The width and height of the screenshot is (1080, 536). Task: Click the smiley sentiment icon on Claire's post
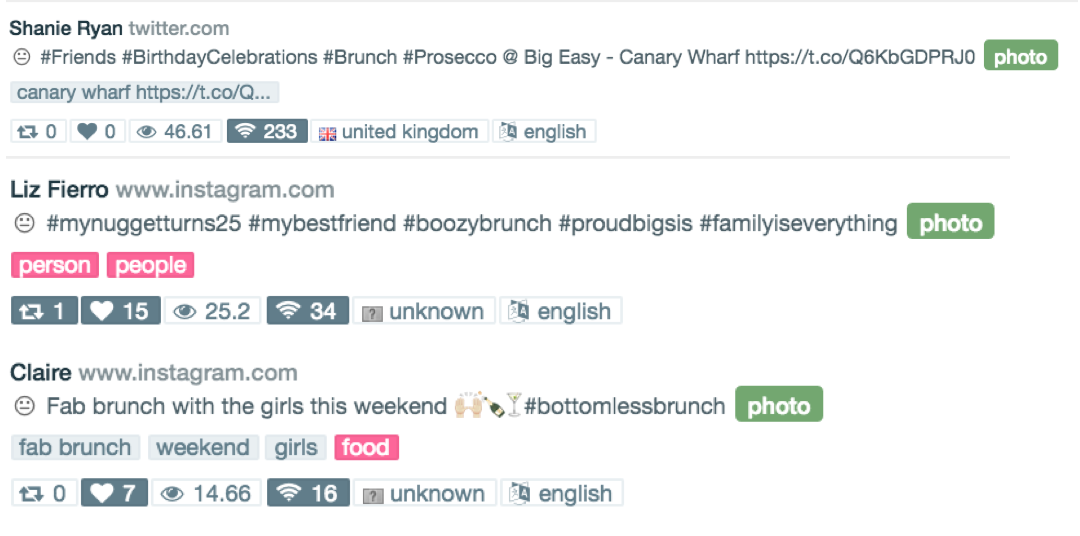click(x=24, y=406)
